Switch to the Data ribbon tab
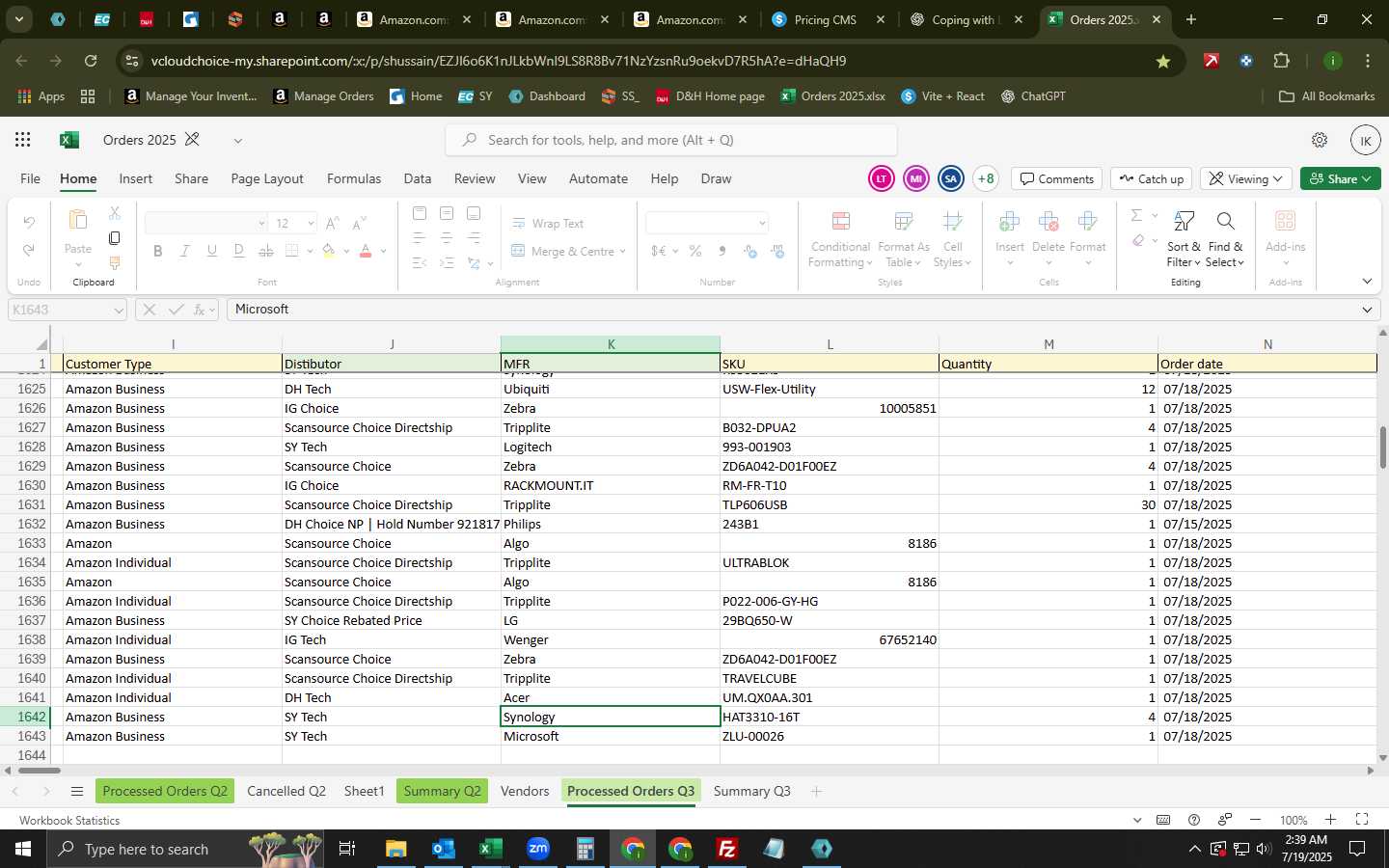Viewport: 1389px width, 868px height. pos(418,178)
